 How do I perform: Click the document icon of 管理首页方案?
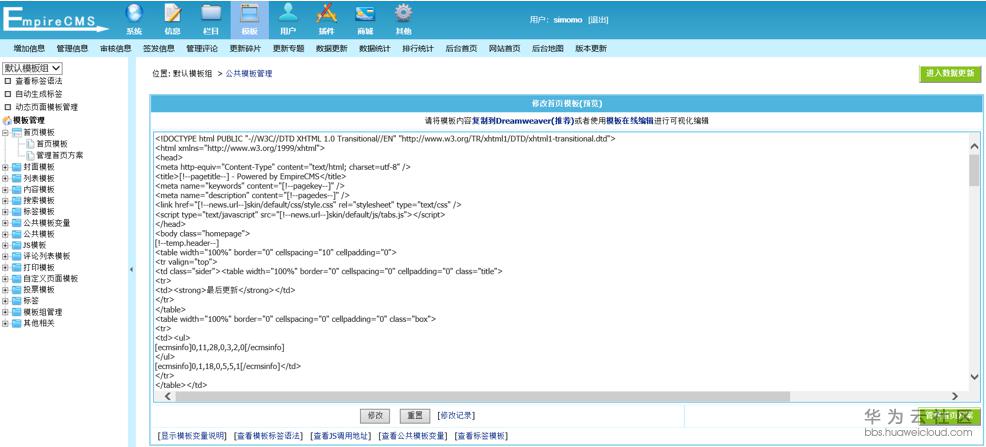coord(30,155)
